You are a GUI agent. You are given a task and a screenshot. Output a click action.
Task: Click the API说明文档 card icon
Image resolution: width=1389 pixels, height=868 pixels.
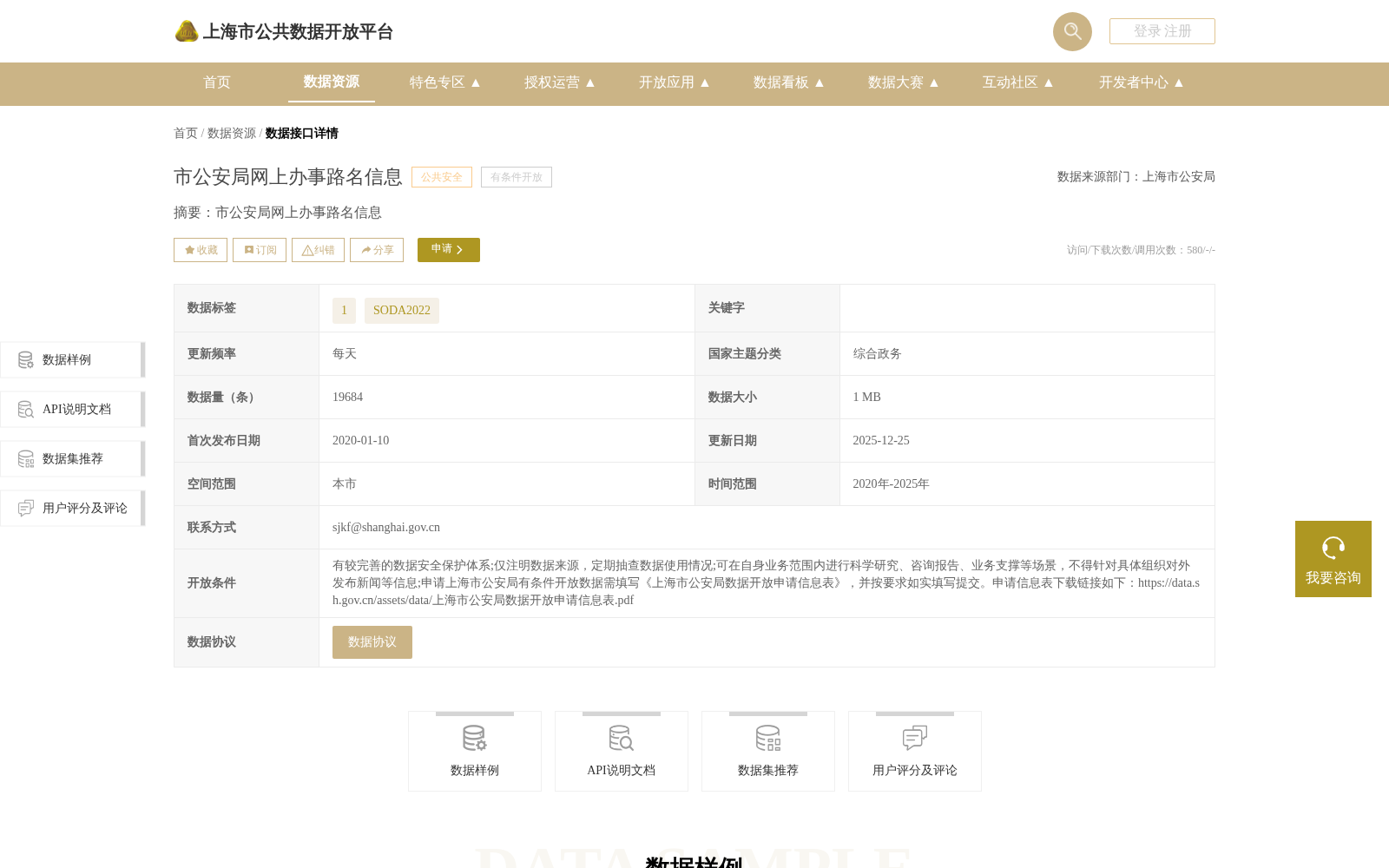[x=622, y=738]
